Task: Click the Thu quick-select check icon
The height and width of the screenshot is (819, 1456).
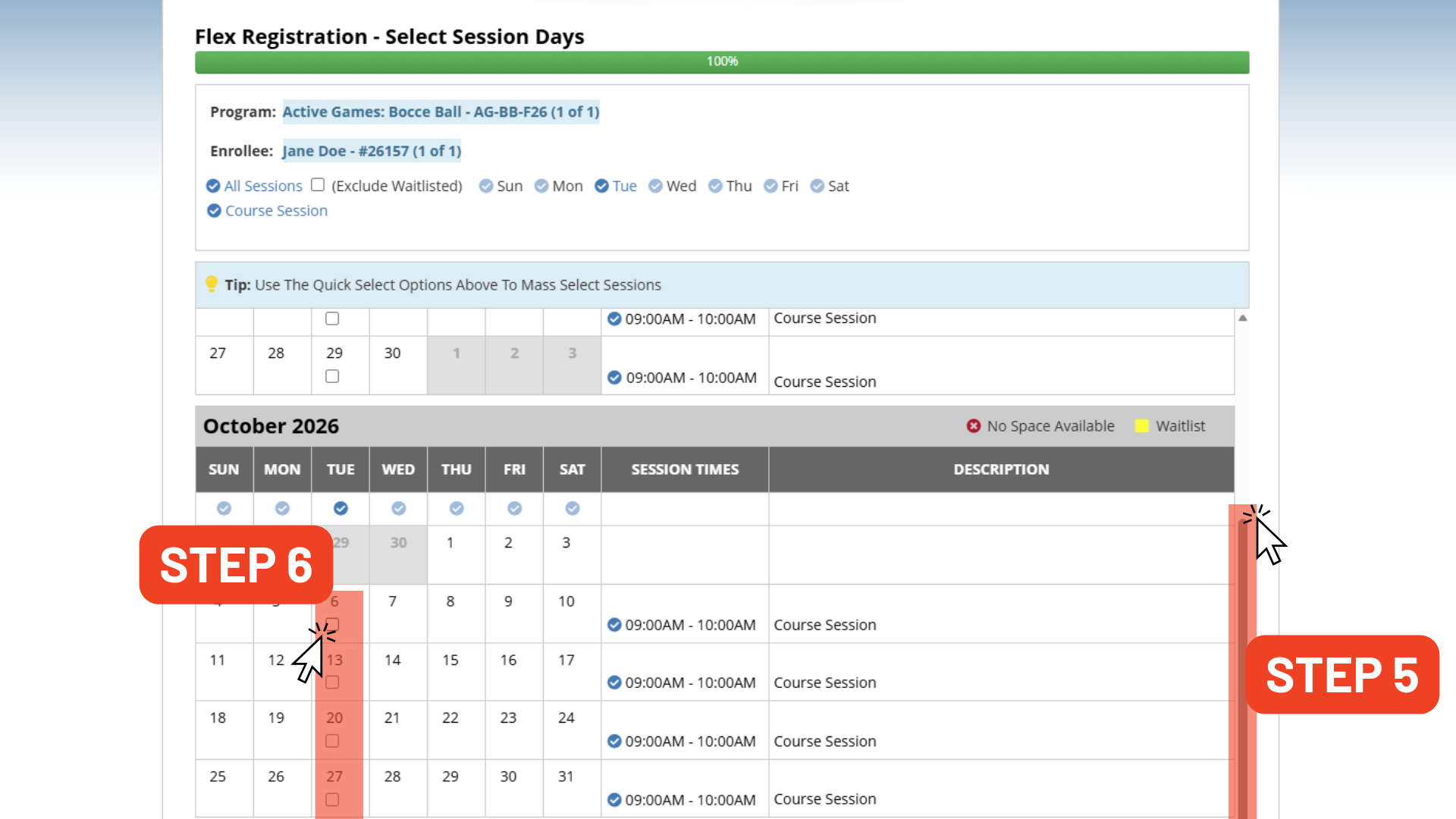Action: [715, 186]
